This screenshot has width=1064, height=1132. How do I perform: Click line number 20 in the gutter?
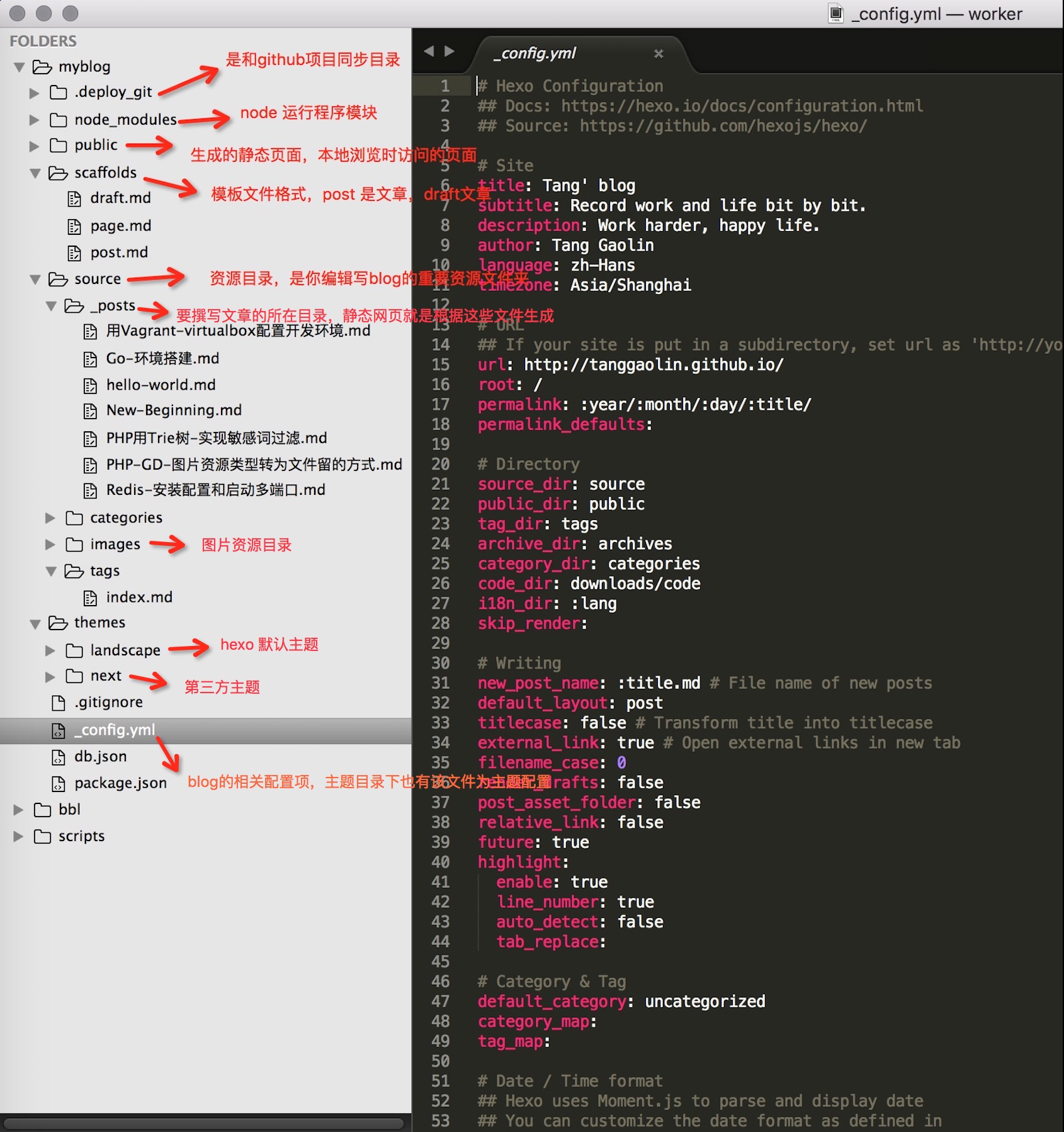[441, 465]
